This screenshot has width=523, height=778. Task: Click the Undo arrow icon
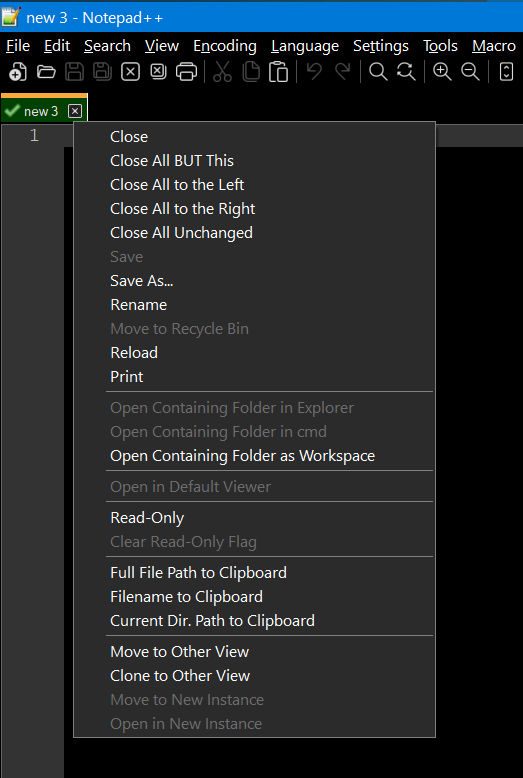click(x=314, y=72)
